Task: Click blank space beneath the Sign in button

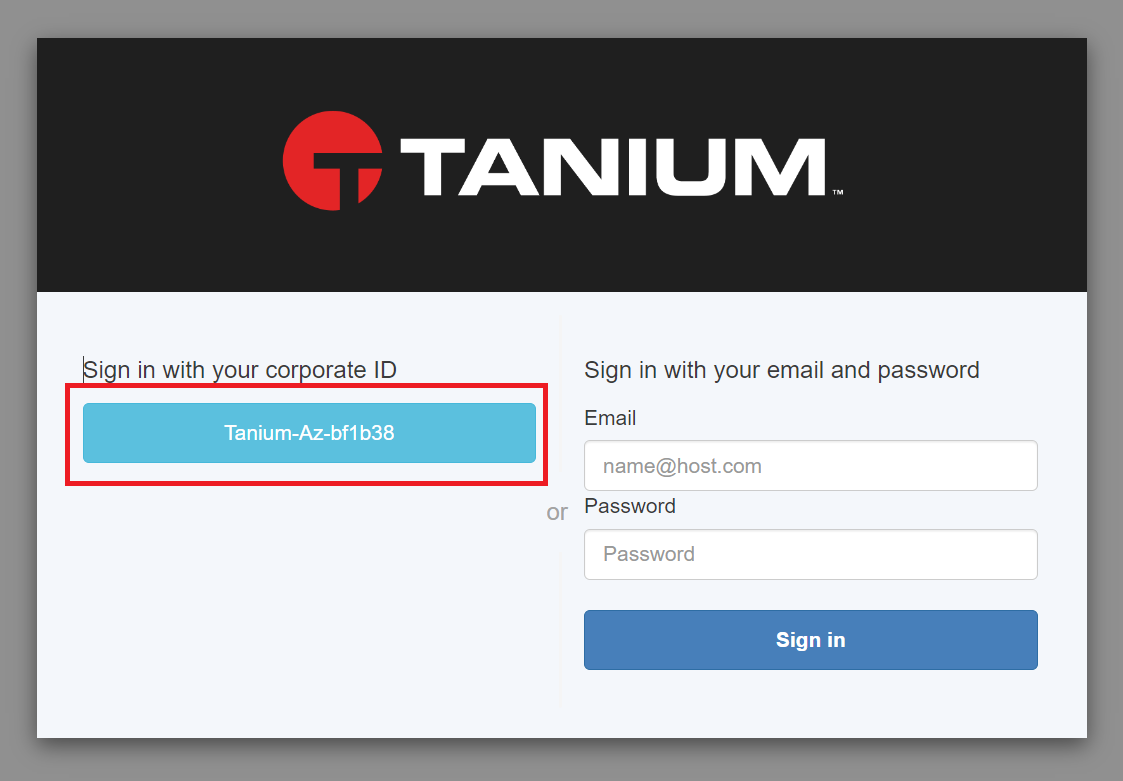Action: (810, 705)
